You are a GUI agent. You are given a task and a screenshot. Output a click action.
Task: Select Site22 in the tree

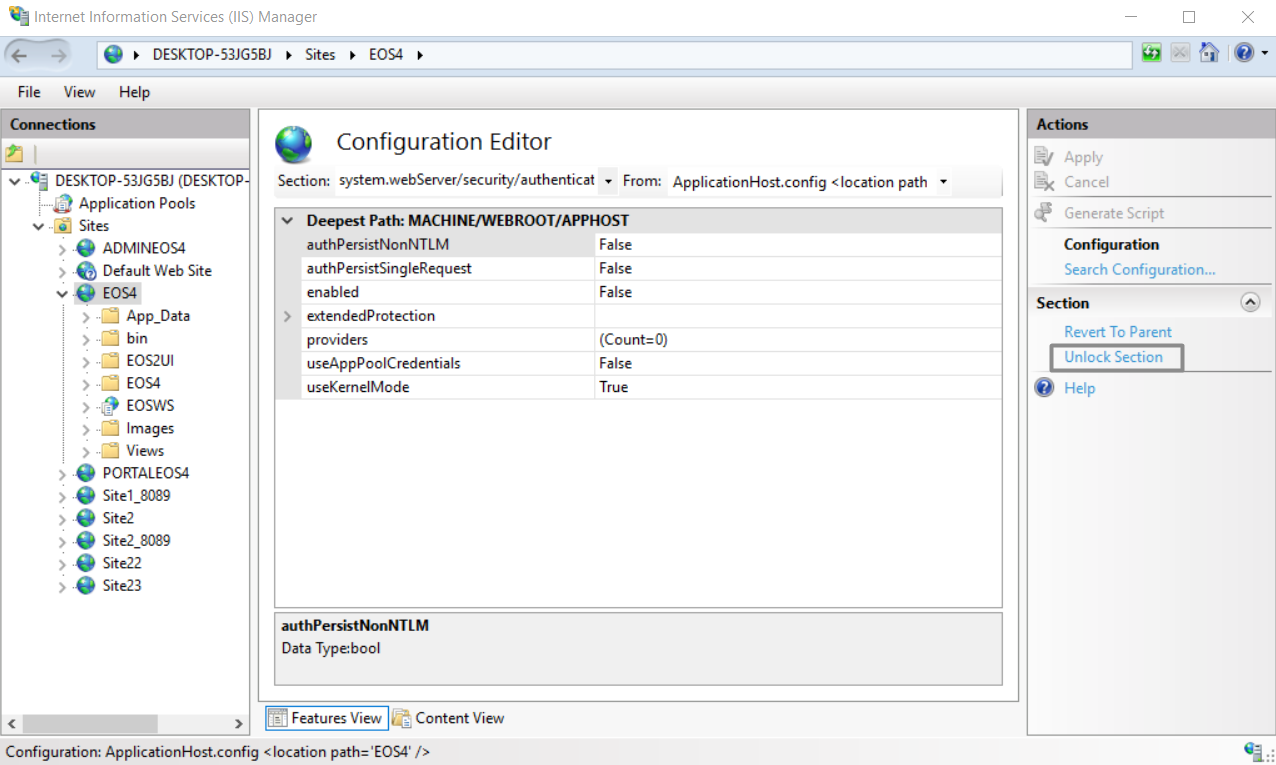(x=122, y=563)
